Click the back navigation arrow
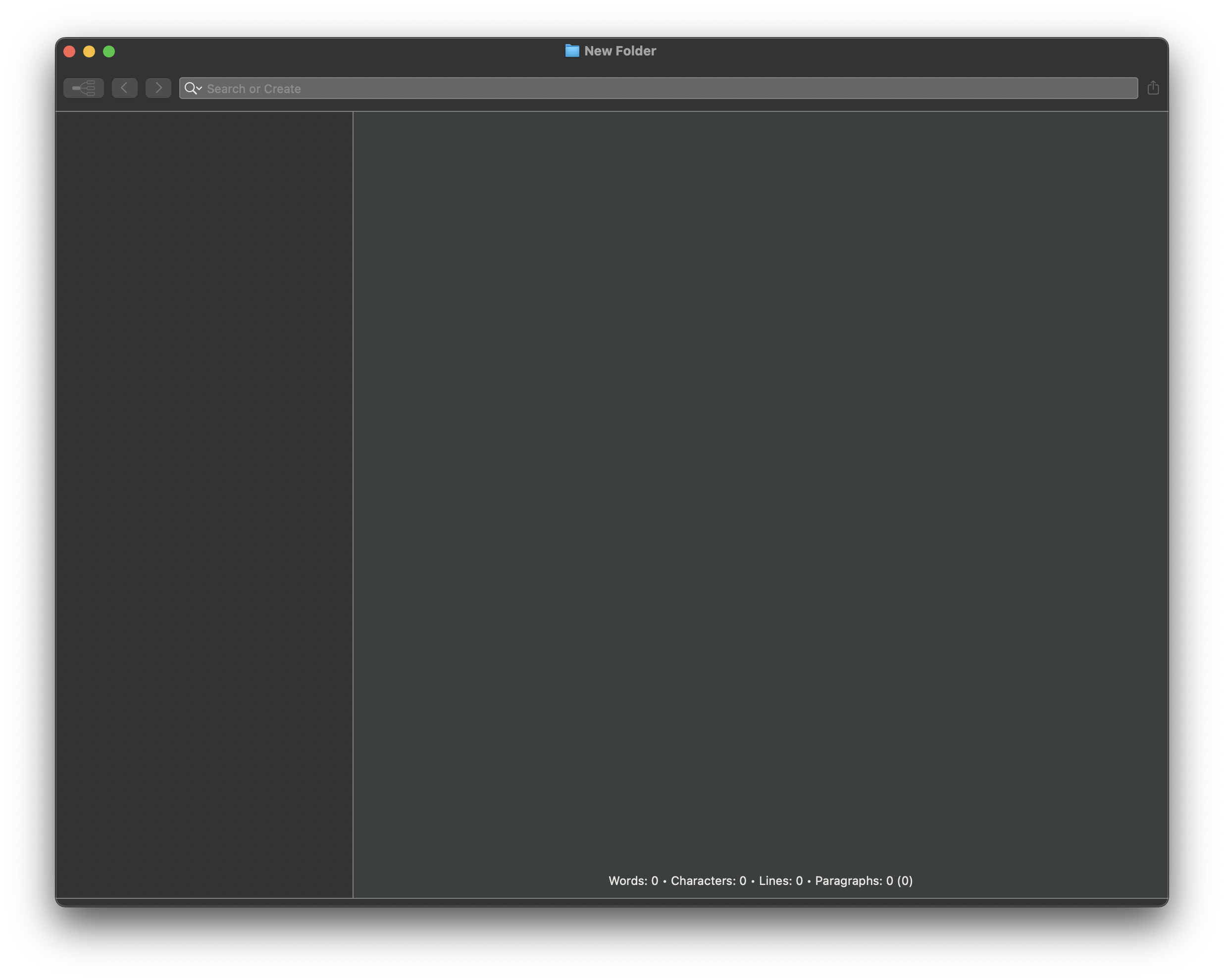 (x=124, y=88)
